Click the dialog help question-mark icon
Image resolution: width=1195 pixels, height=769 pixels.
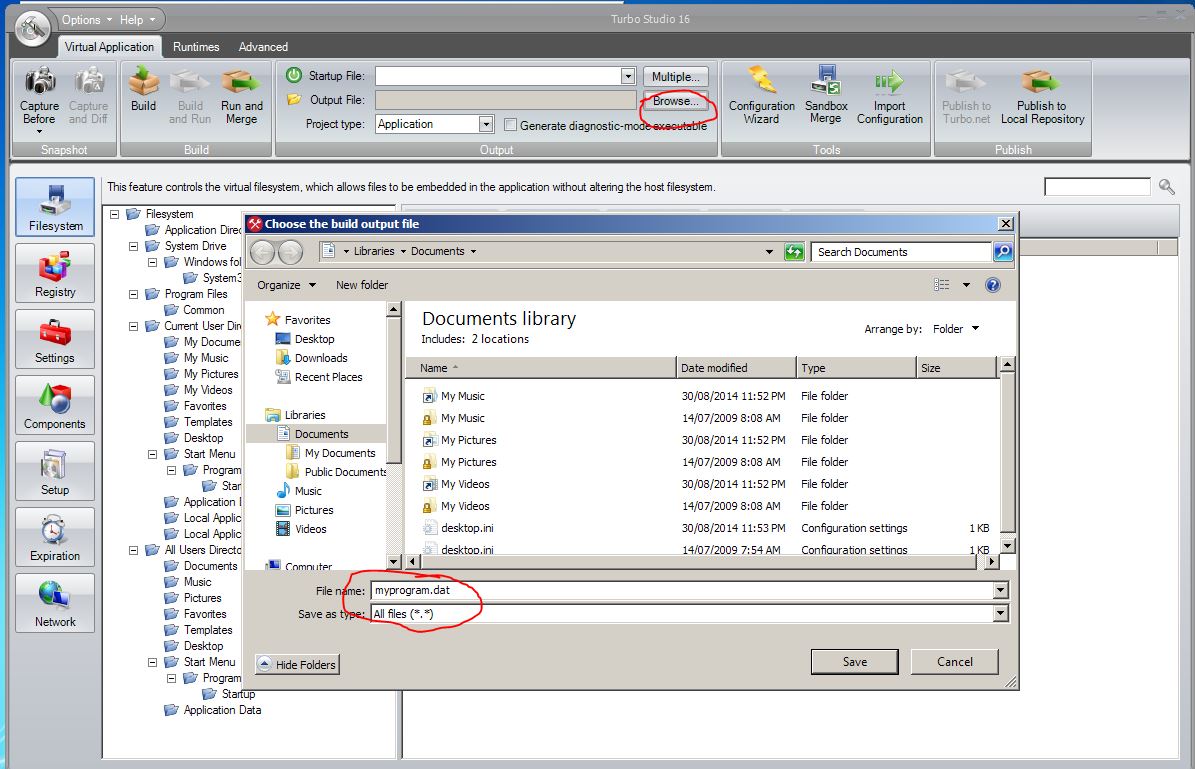click(x=992, y=285)
